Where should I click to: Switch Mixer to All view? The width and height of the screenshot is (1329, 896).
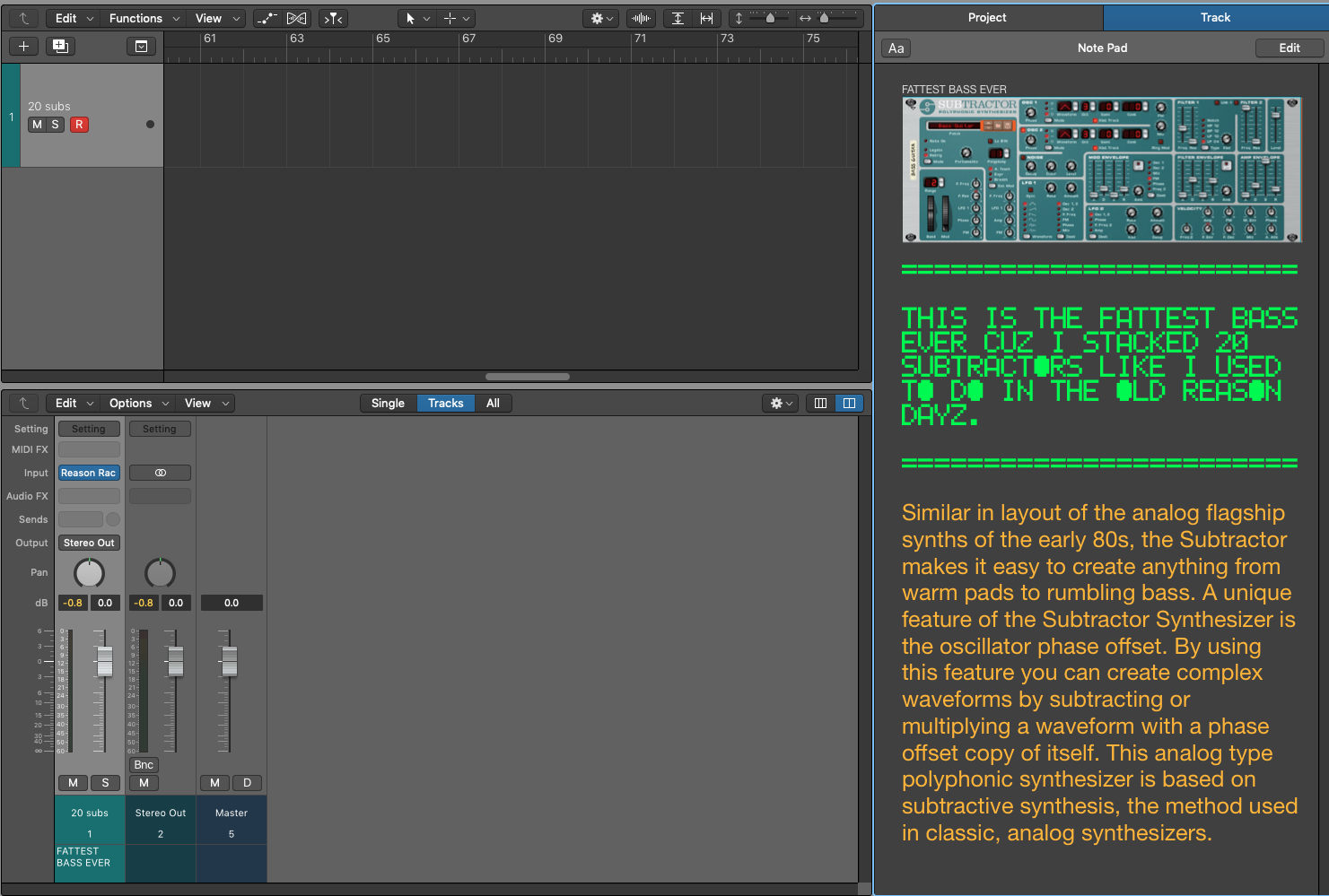493,403
